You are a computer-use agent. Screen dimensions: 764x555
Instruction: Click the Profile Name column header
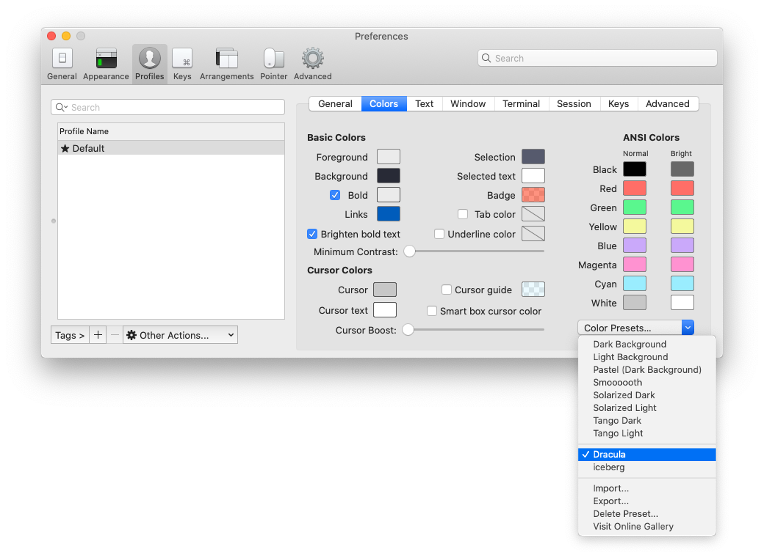pos(171,131)
